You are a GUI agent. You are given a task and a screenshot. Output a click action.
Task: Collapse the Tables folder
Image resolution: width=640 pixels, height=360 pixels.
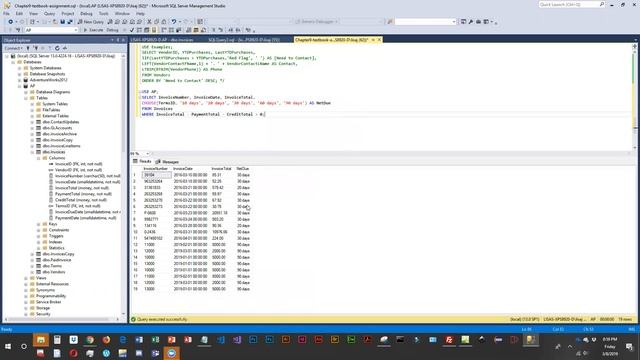click(26, 98)
